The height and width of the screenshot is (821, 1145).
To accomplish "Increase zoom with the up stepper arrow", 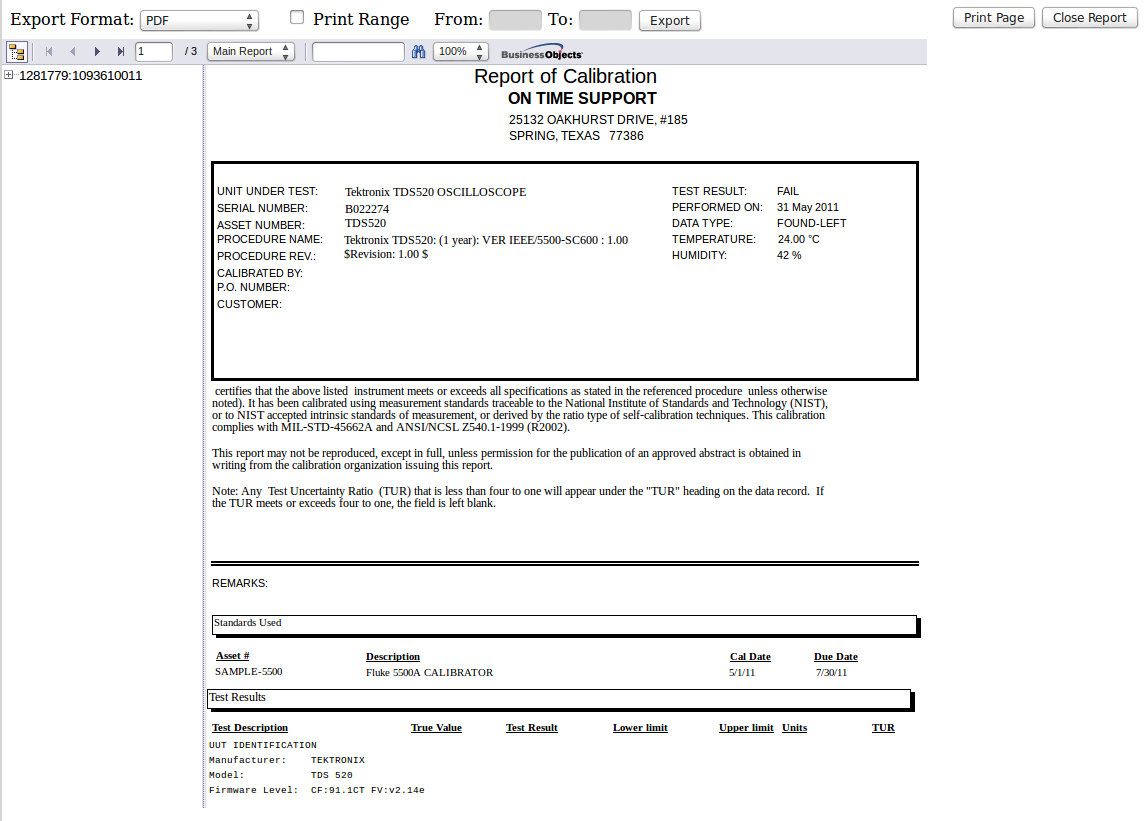I will [x=478, y=47].
